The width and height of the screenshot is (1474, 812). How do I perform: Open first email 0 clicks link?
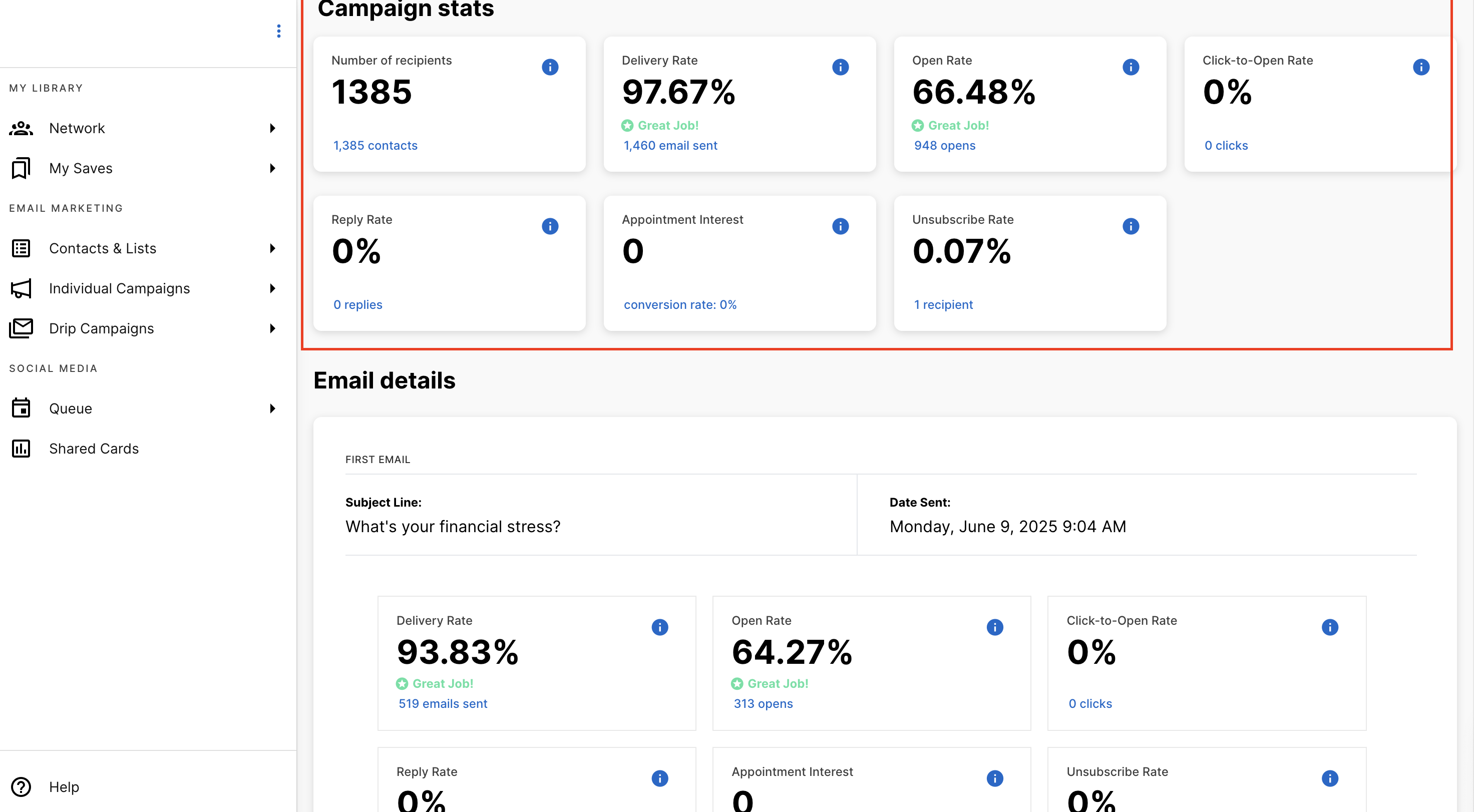(x=1090, y=703)
